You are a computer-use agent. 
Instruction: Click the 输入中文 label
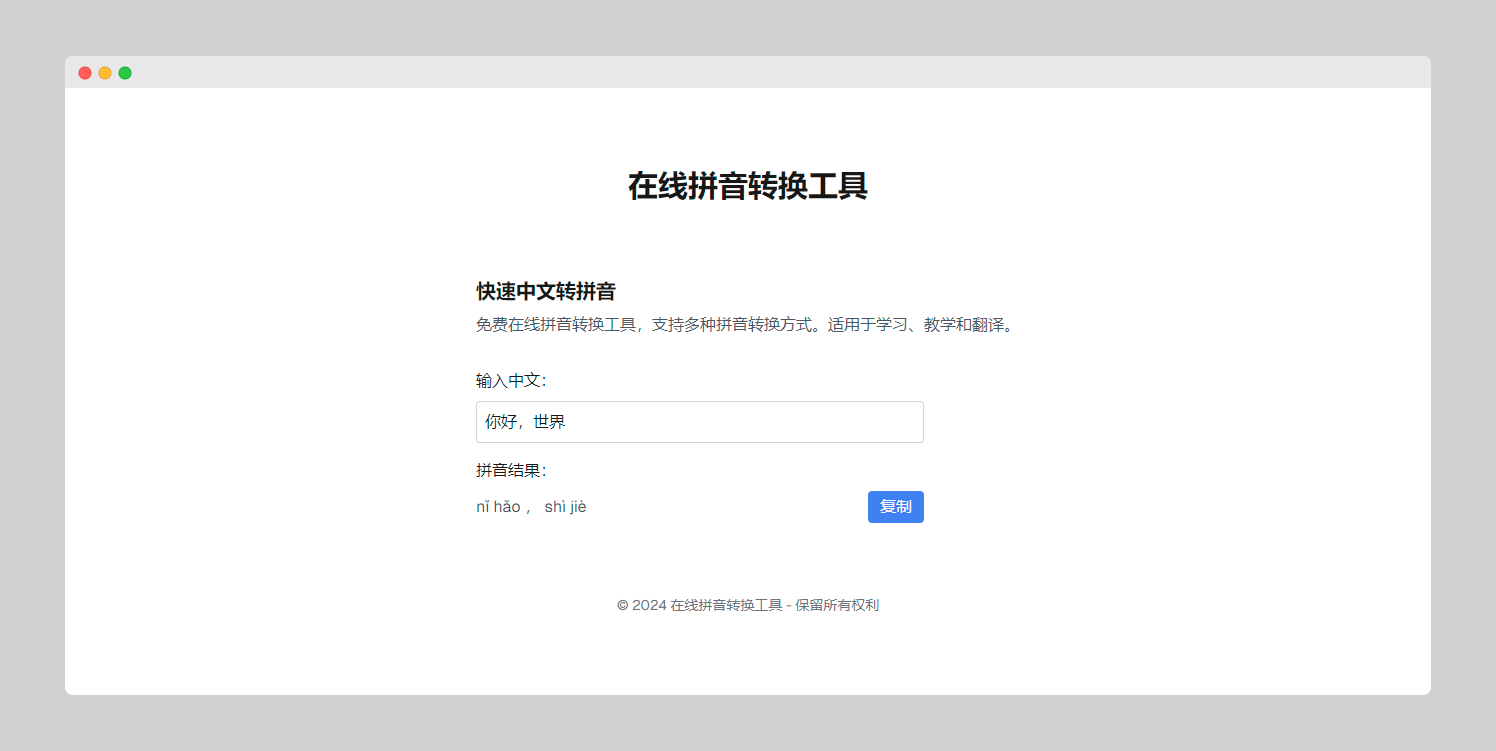pos(510,381)
